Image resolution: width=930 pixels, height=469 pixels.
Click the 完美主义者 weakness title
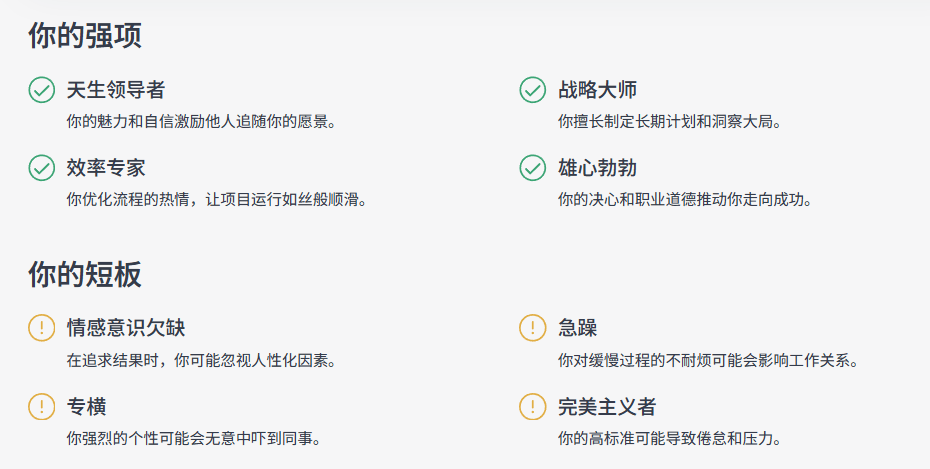(607, 407)
